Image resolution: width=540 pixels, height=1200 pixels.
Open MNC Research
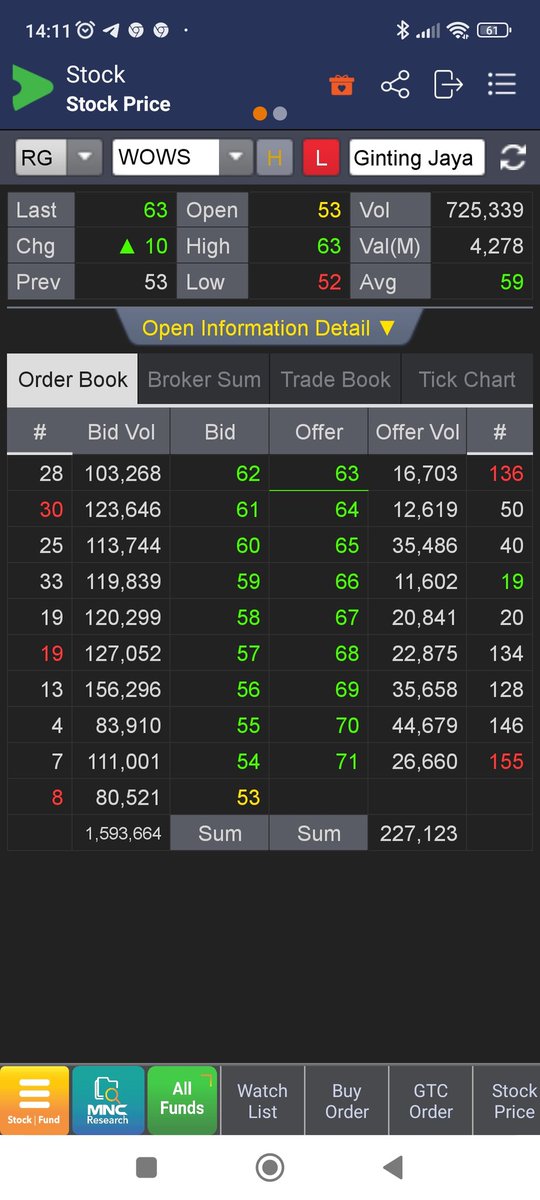(x=108, y=1100)
